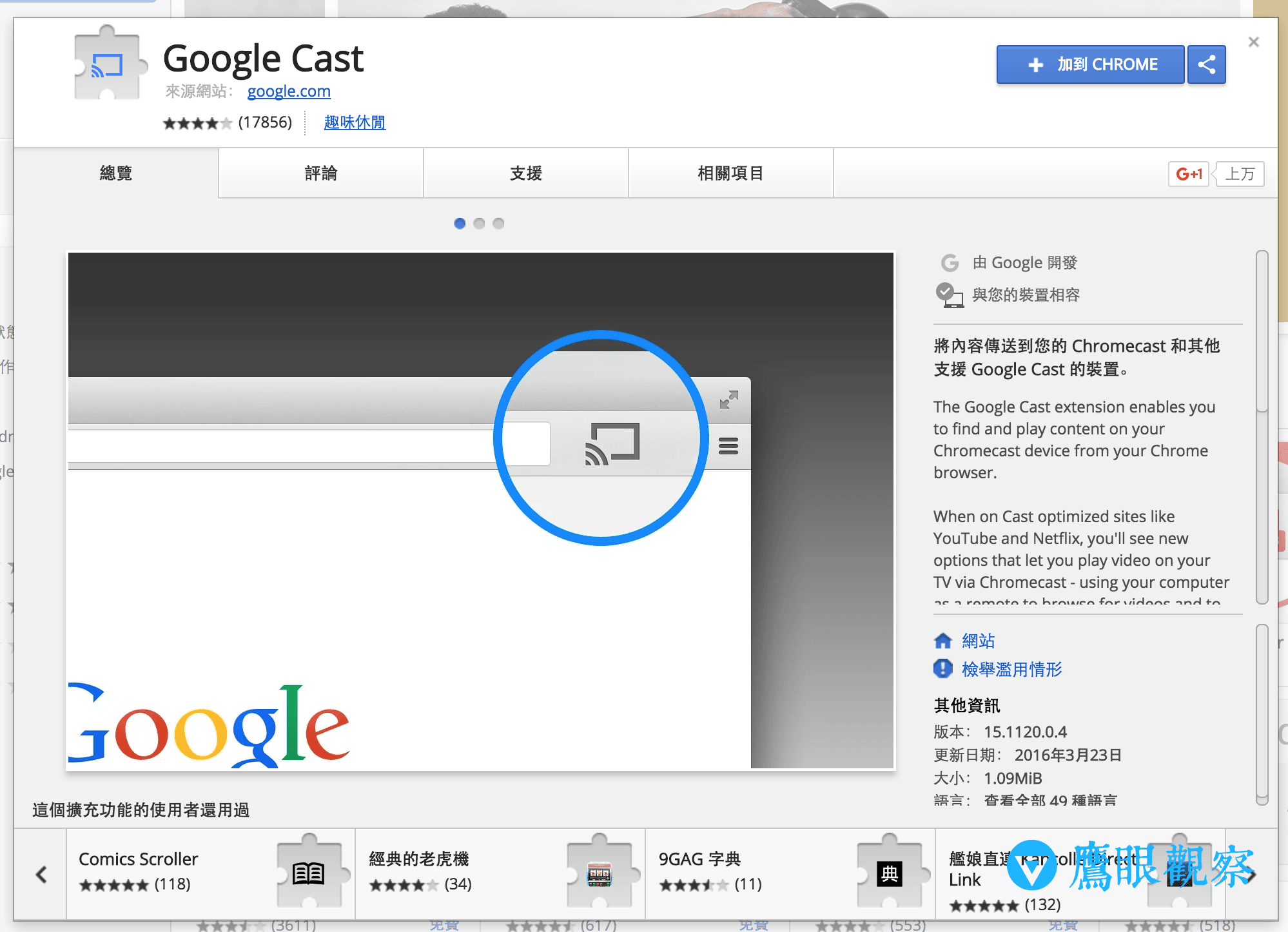The image size is (1288, 932).
Task: Open the 網站 link
Action: click(979, 641)
